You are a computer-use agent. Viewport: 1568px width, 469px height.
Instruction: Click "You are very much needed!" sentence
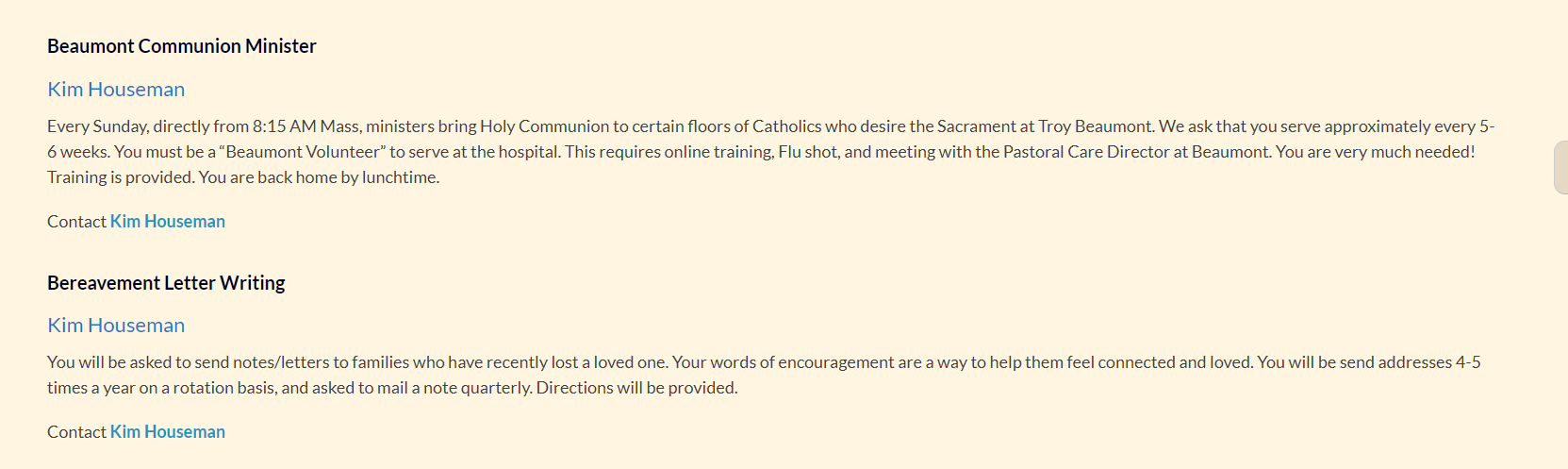pos(1375,152)
